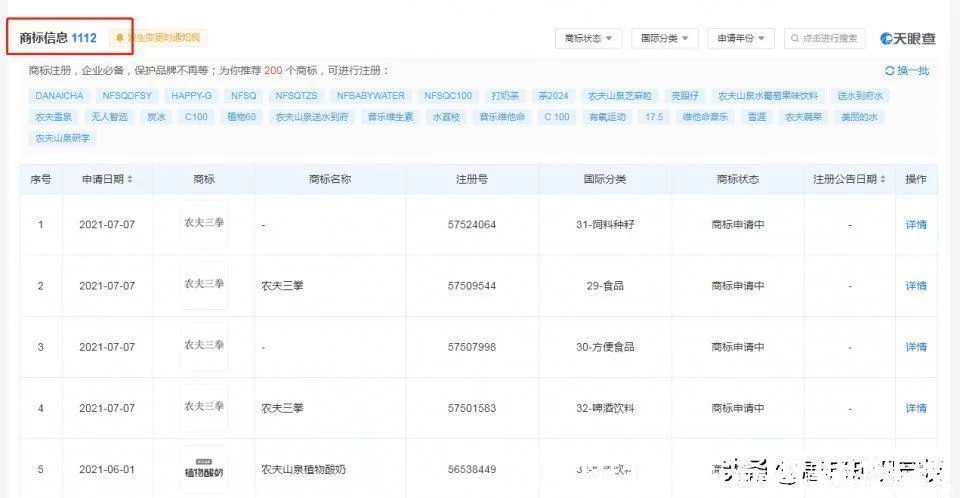The width and height of the screenshot is (960, 498).
Task: Click the 天眼查 logo
Action: tap(907, 39)
